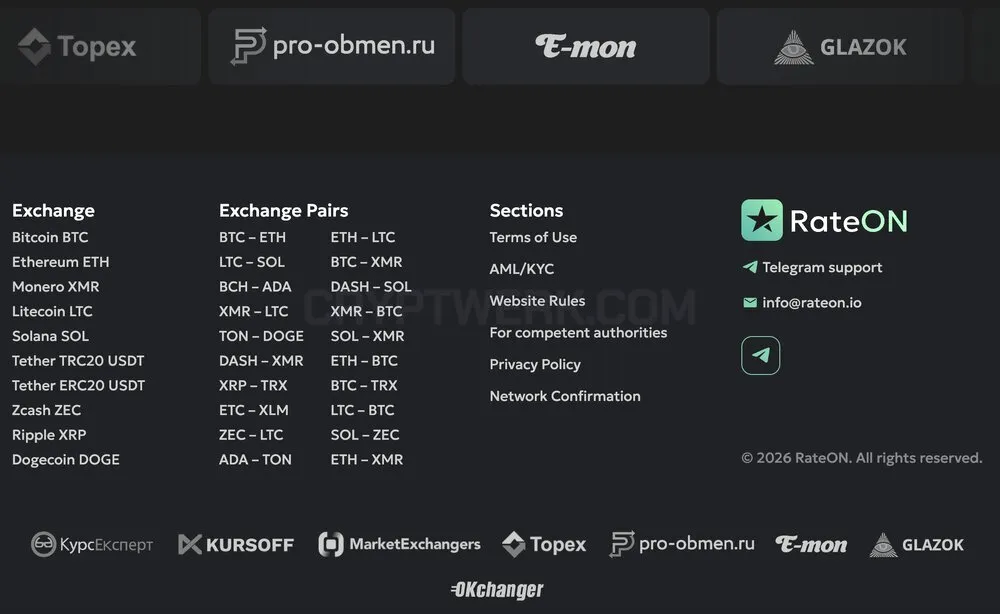
Task: Select the BTC – ETH exchange pair
Action: tap(253, 237)
